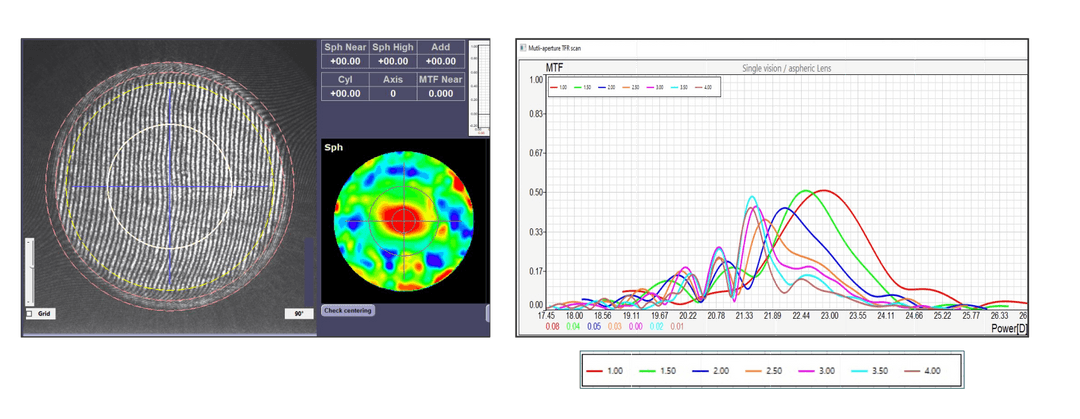Image resolution: width=1080 pixels, height=419 pixels.
Task: Click the Sph Near value field
Action: click(x=344, y=60)
